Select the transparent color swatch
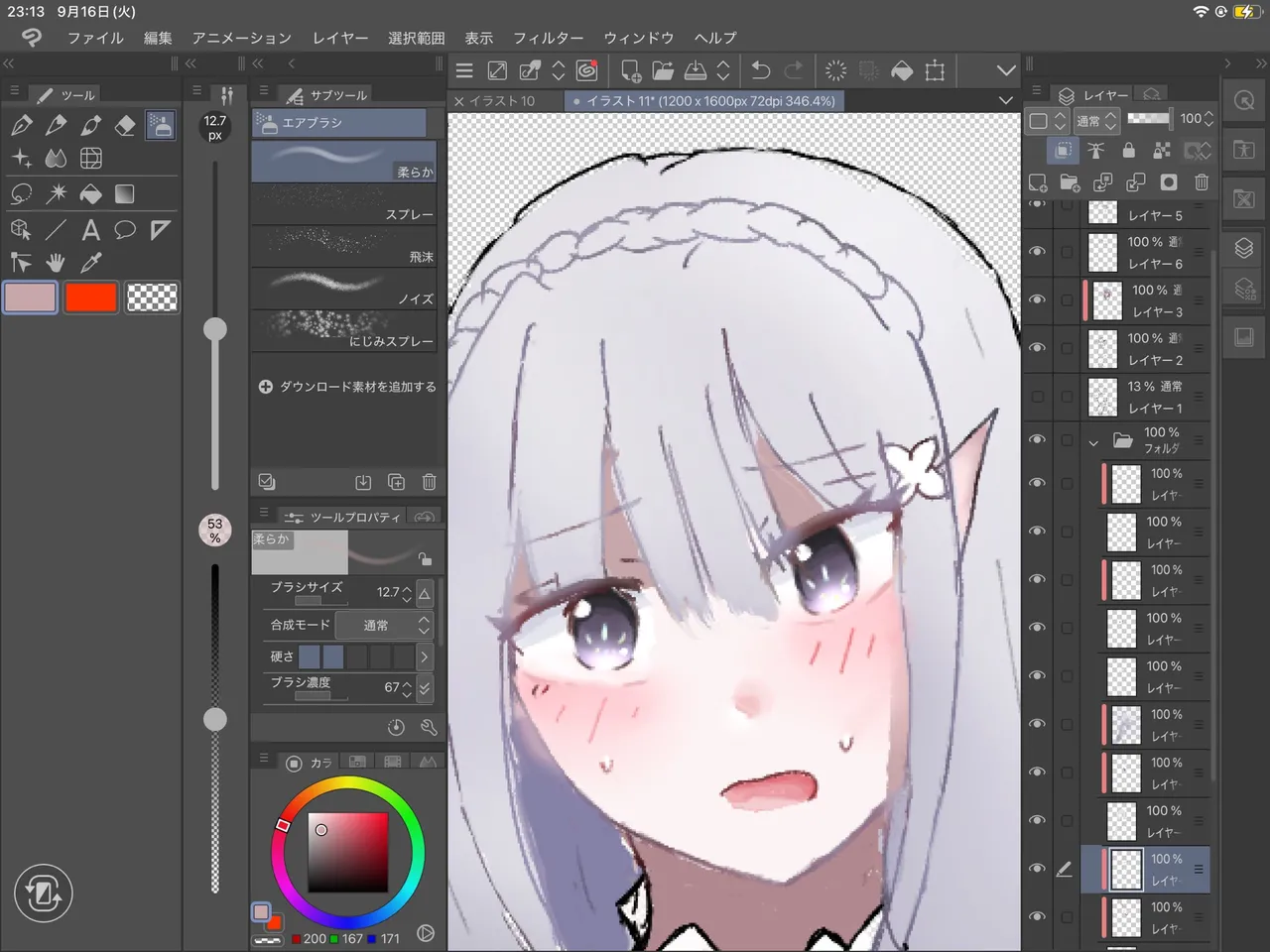Screen dimensions: 1270x952 152,297
